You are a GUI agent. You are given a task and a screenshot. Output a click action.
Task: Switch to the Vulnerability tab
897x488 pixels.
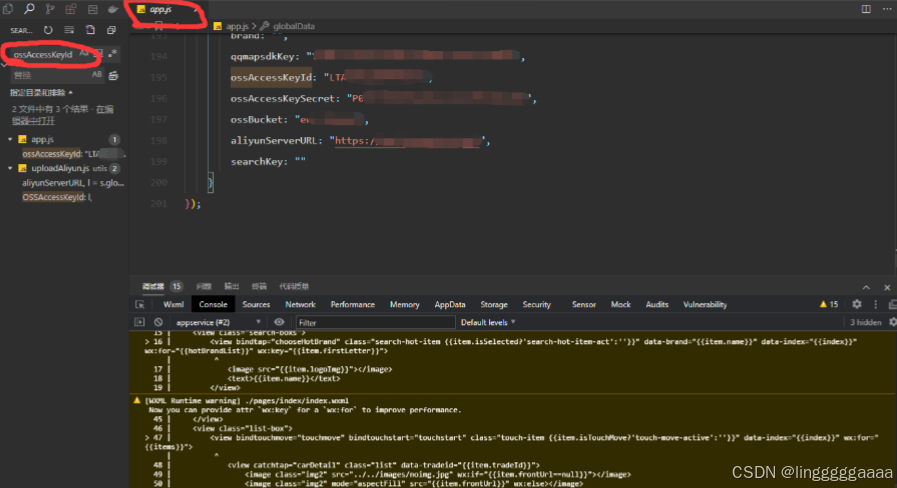click(705, 304)
